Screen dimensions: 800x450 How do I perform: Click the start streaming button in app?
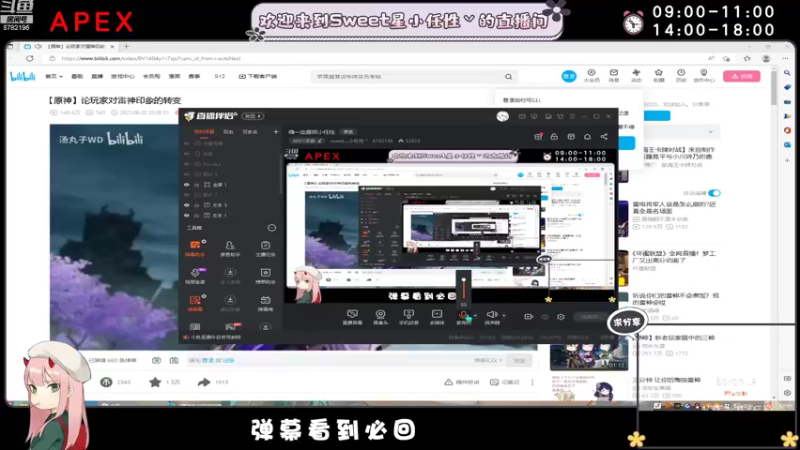(590, 317)
